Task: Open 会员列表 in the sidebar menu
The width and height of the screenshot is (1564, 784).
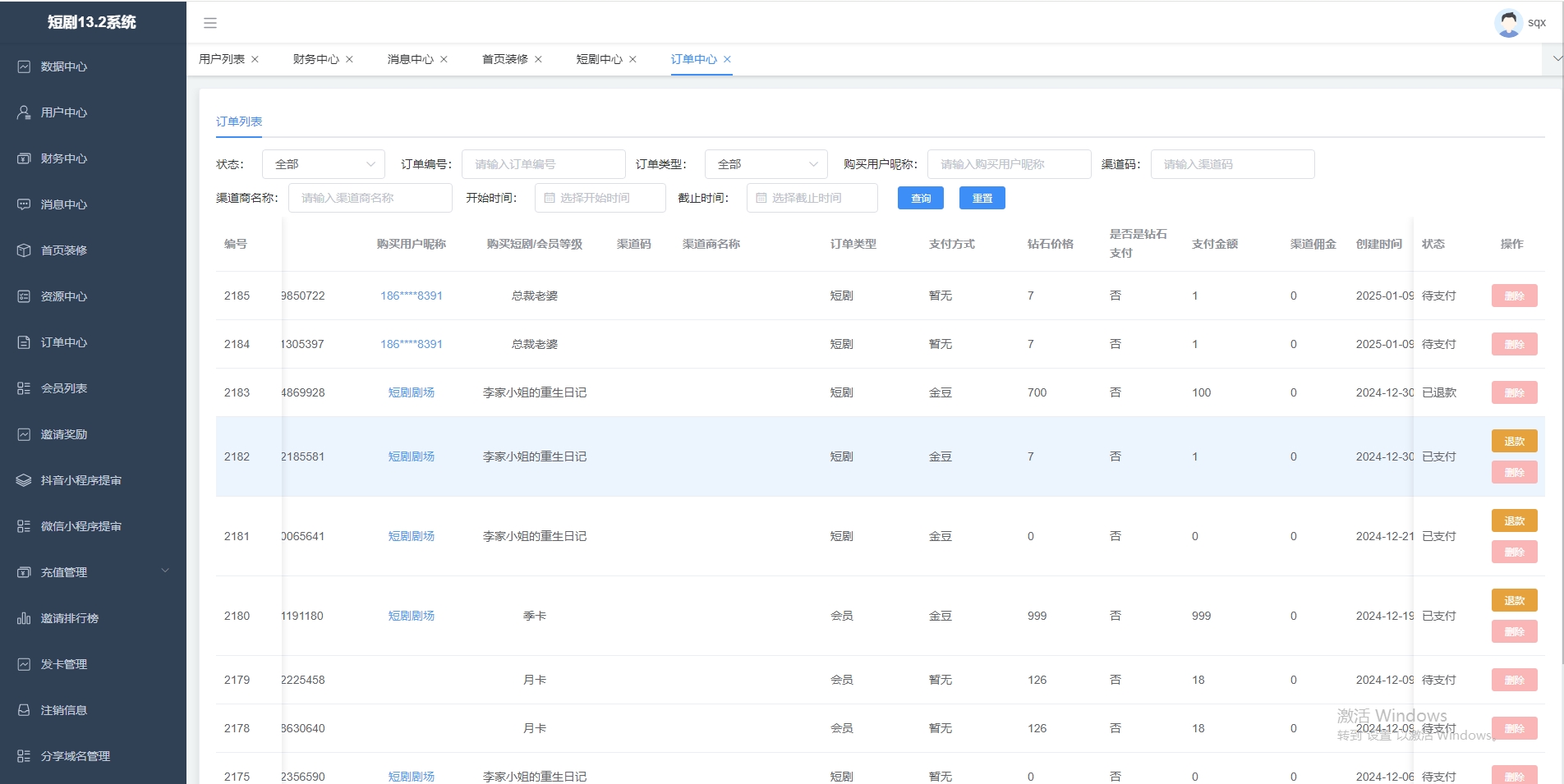Action: [64, 388]
